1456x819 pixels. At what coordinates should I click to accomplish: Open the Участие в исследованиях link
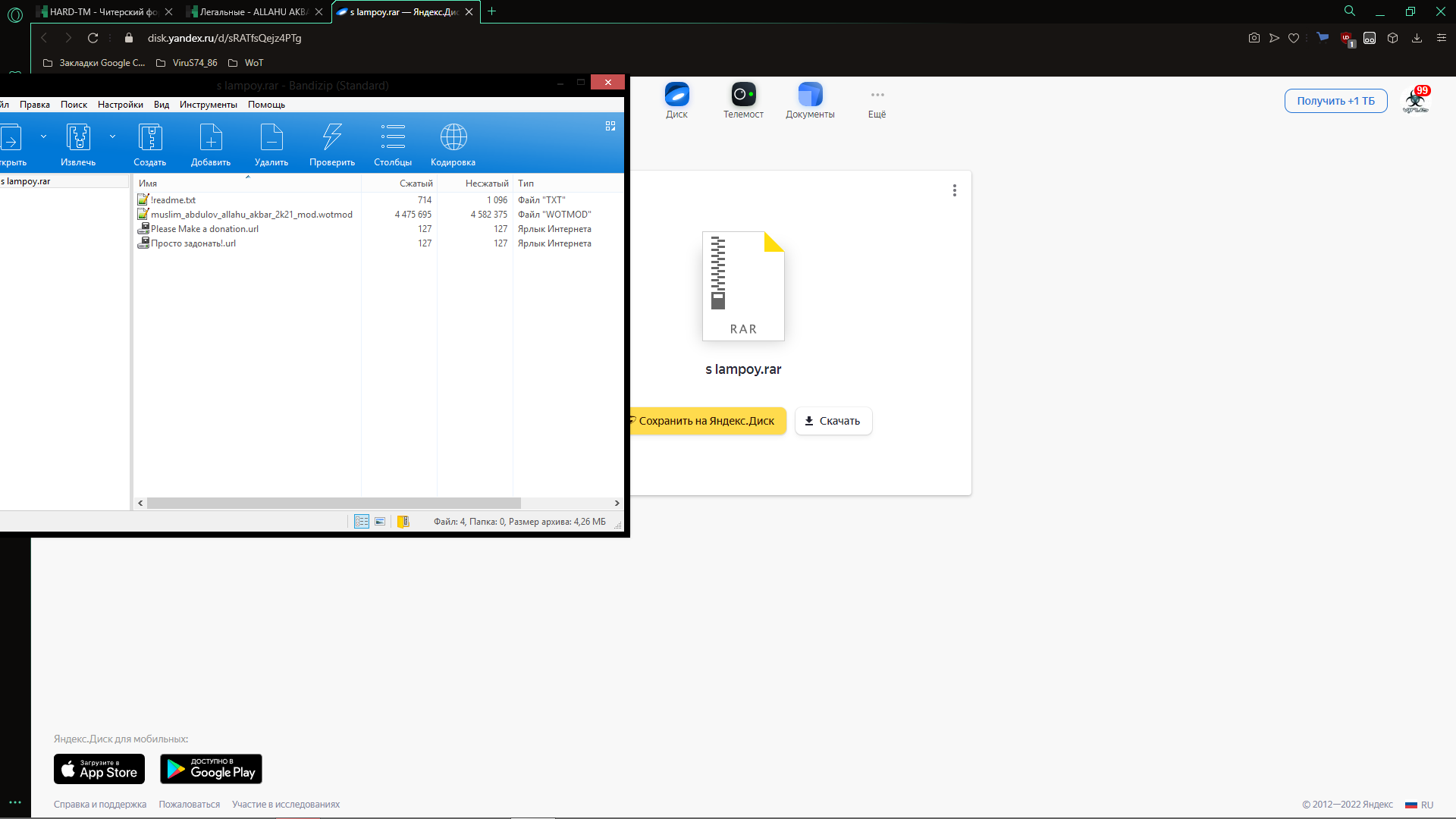click(x=286, y=805)
